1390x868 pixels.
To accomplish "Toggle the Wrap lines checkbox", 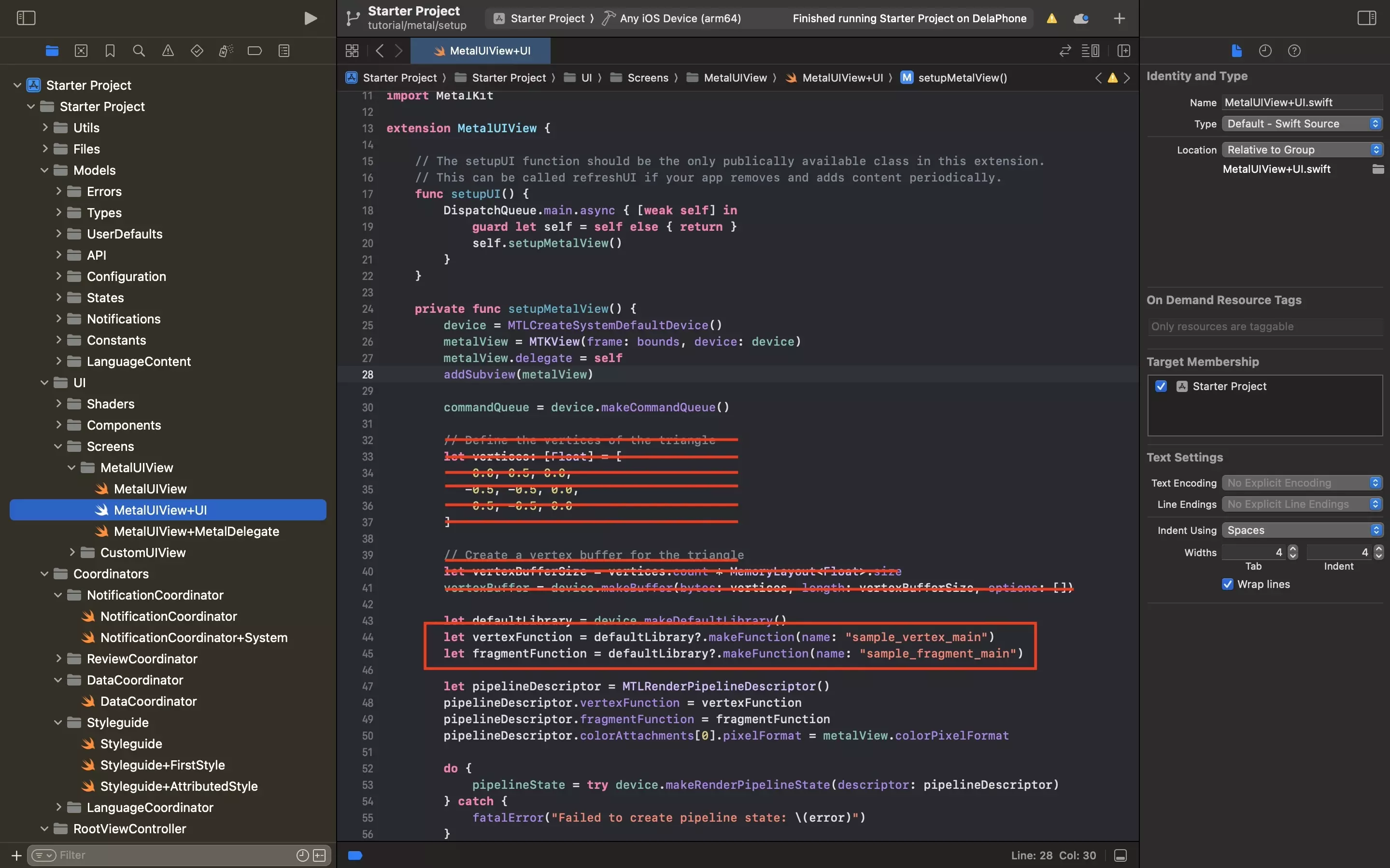I will click(1228, 584).
